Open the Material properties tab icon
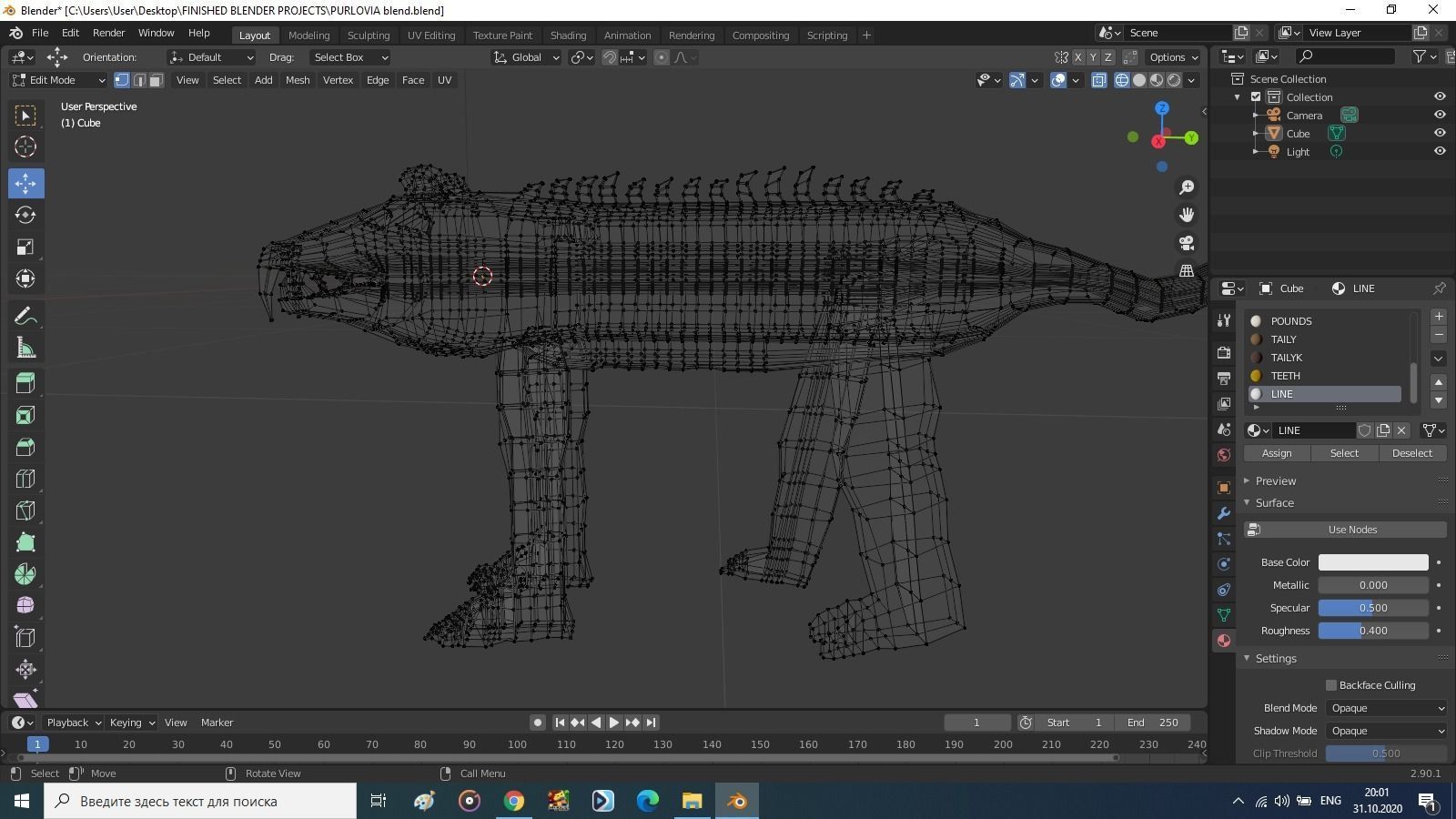The height and width of the screenshot is (819, 1456). (x=1224, y=641)
